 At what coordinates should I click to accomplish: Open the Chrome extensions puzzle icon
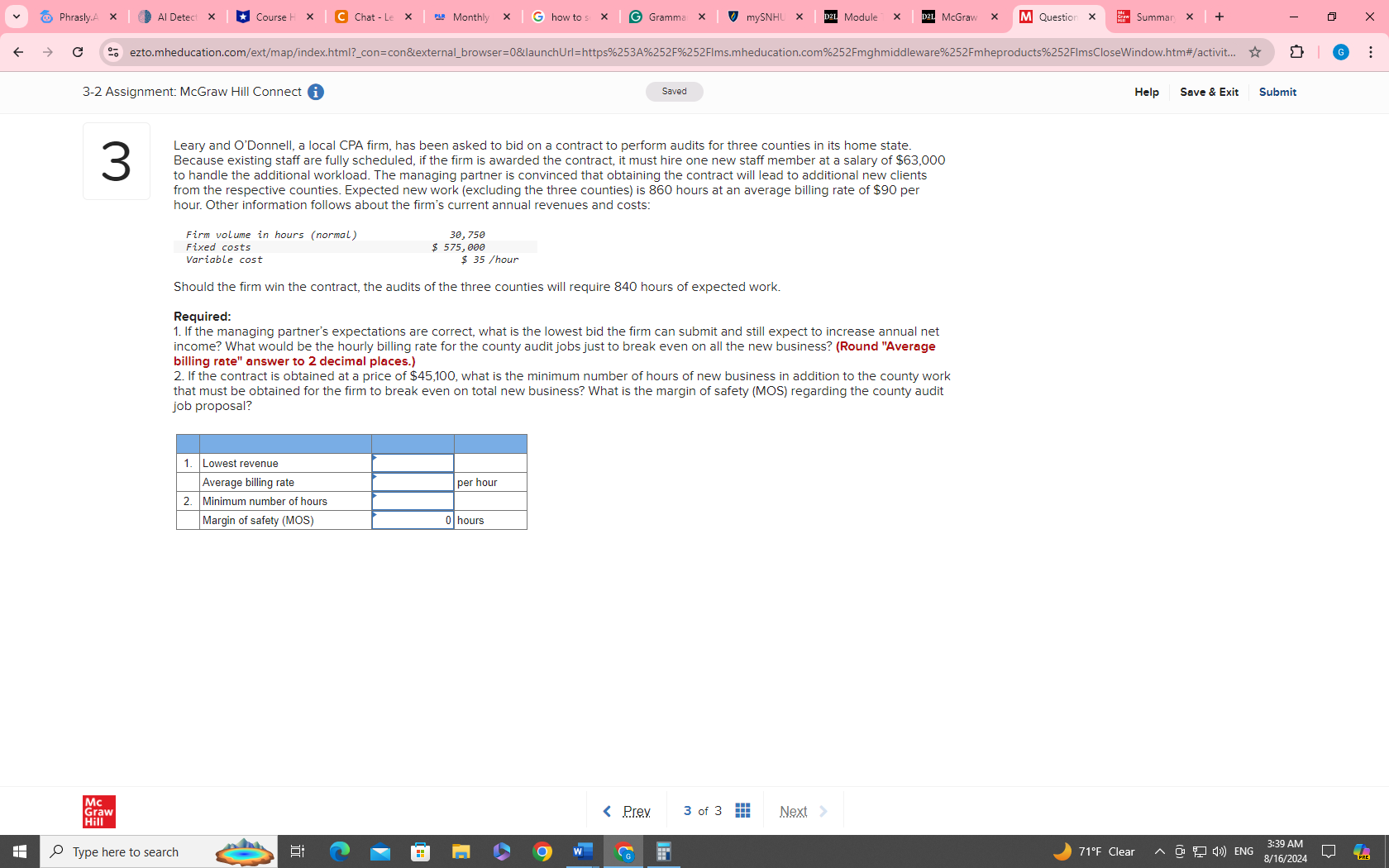click(1296, 52)
